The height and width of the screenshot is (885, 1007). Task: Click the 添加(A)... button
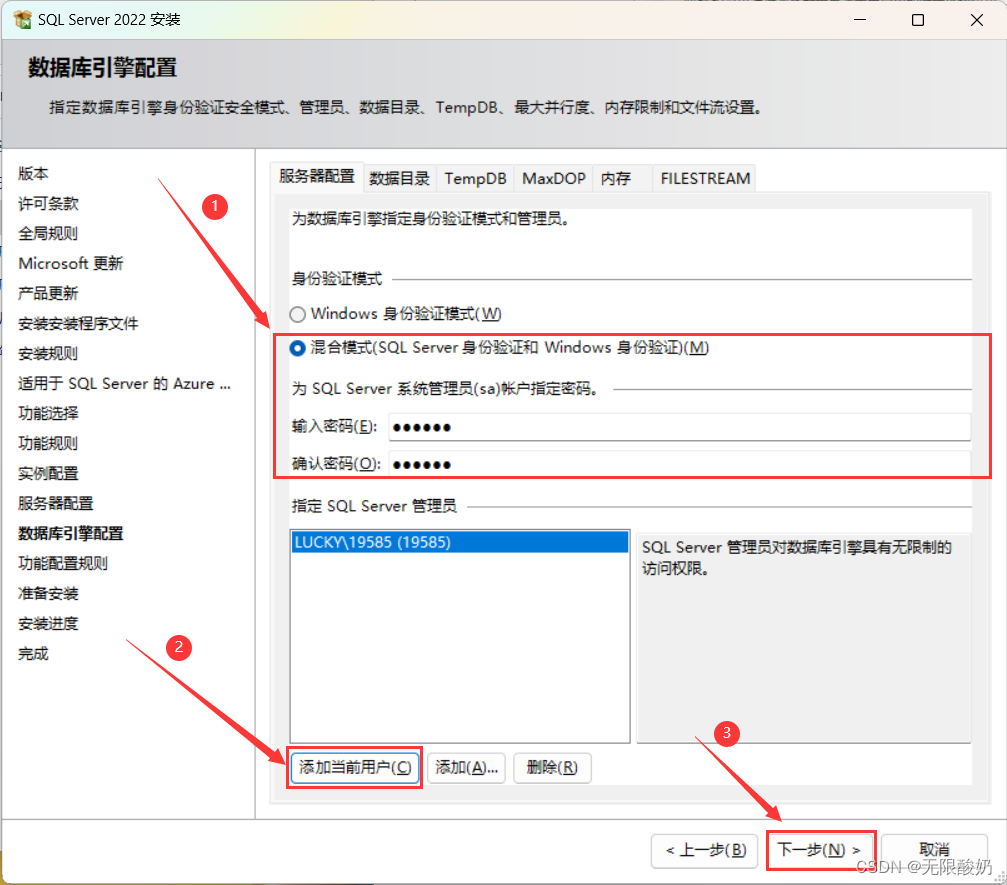coord(467,768)
